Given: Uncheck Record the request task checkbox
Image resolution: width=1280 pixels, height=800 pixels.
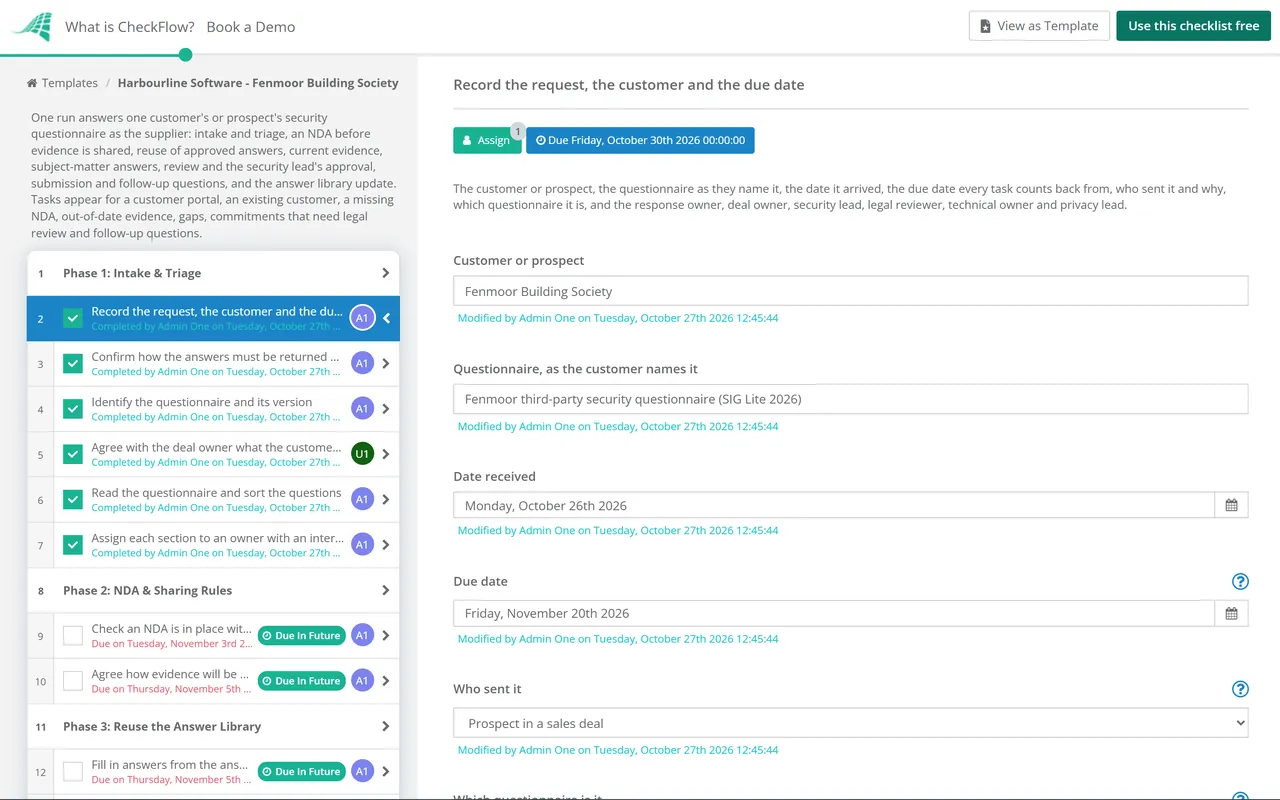Looking at the screenshot, I should 73,318.
